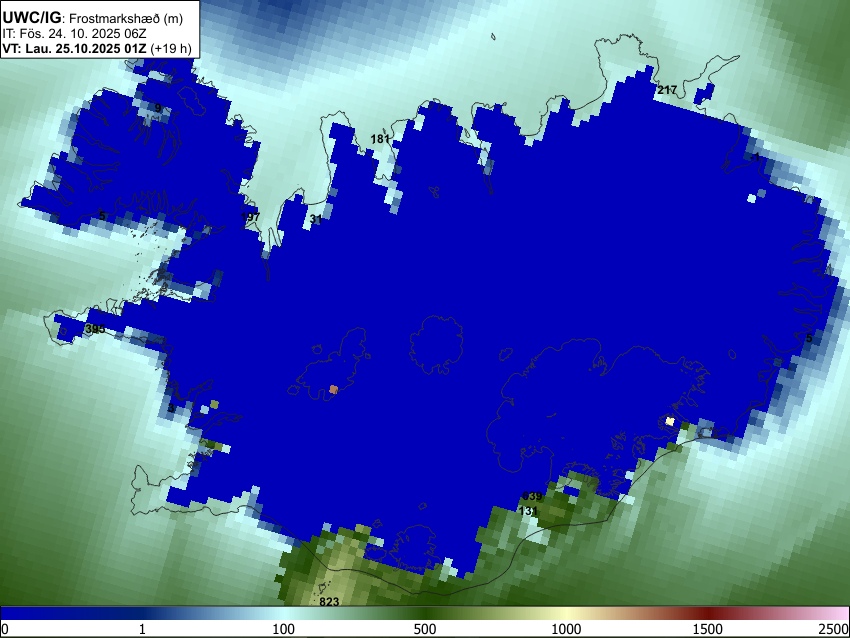Click the pale yellow color bar segment above 1000

(x=566, y=613)
